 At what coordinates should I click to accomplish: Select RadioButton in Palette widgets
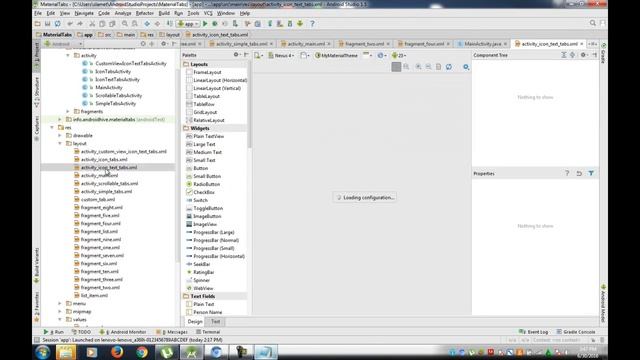tap(203, 184)
